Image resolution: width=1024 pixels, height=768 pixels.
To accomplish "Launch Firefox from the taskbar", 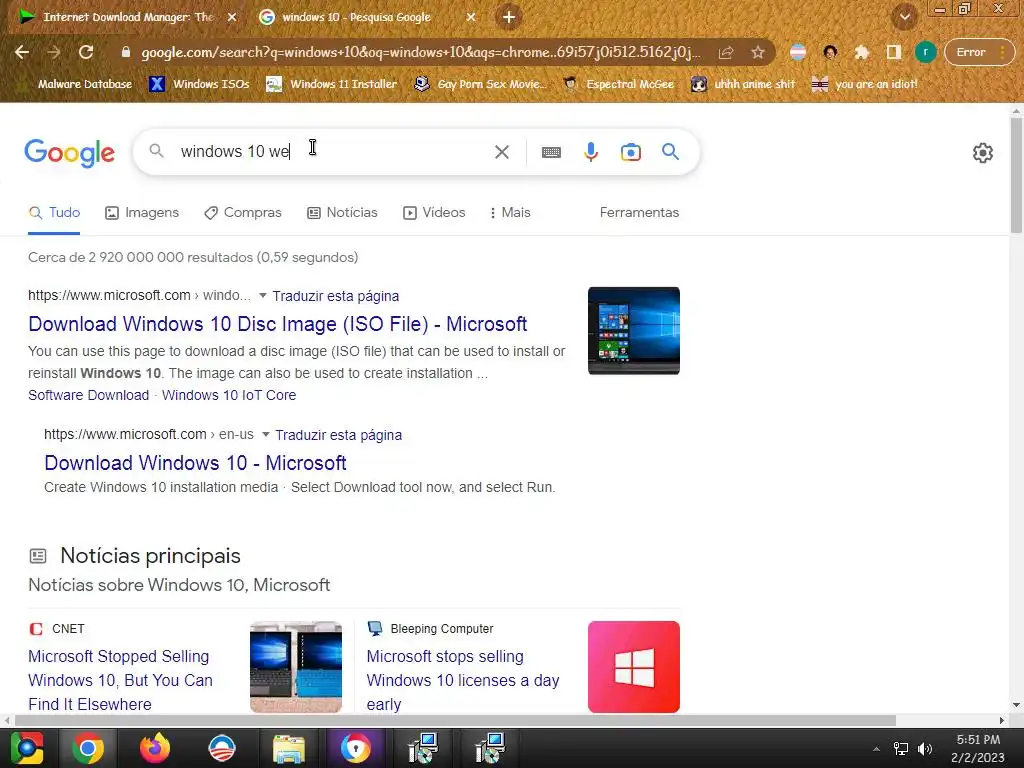I will tap(155, 748).
